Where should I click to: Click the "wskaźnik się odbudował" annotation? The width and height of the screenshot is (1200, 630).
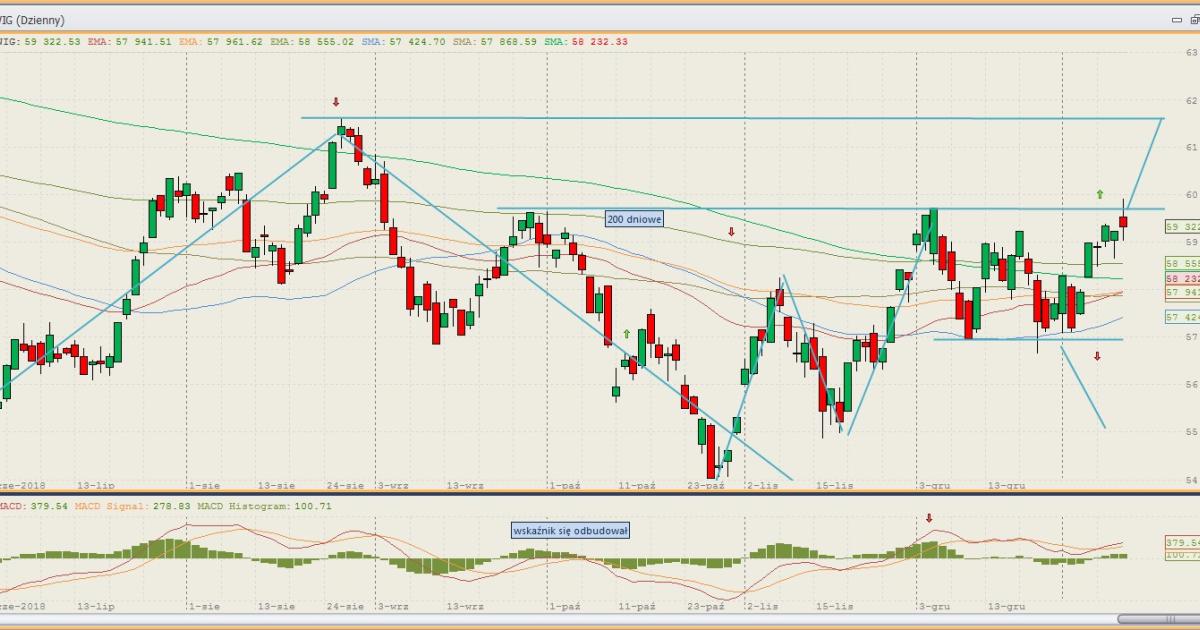click(570, 530)
